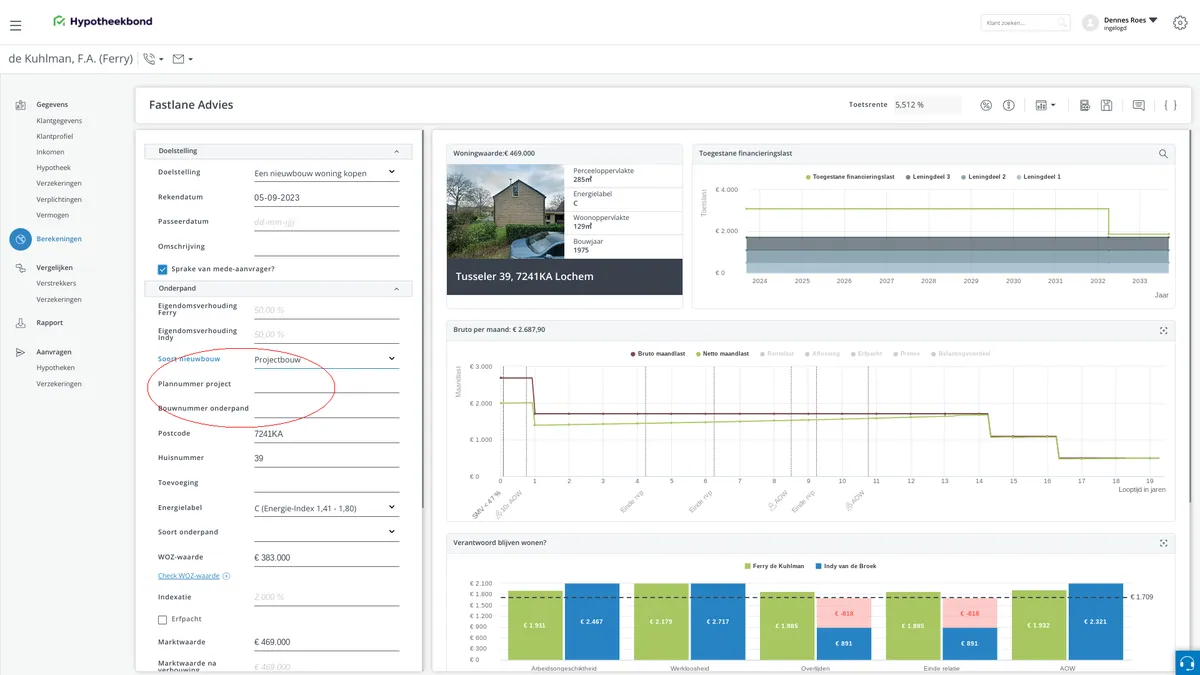Open the chart view dropdown icon
1200x675 pixels.
click(x=1045, y=105)
